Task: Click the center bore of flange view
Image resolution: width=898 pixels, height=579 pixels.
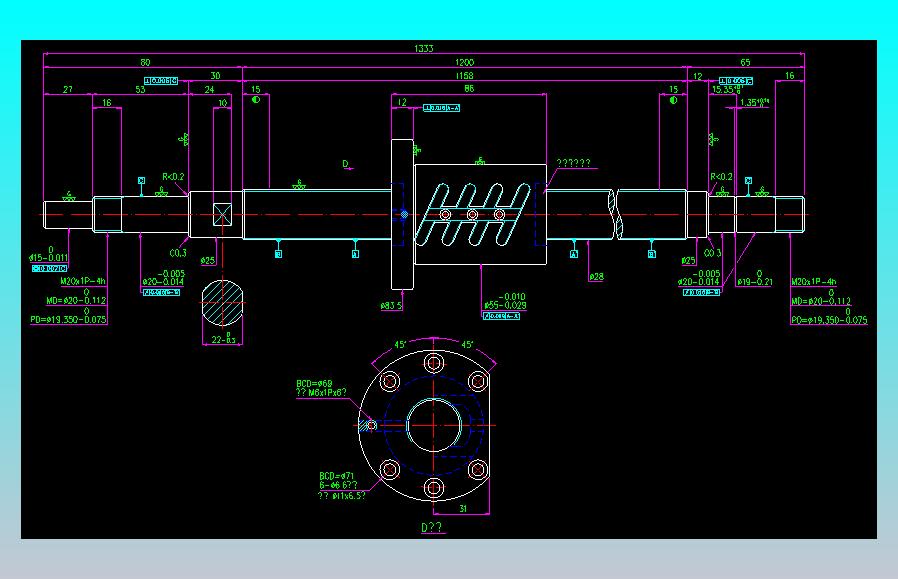Action: 434,425
